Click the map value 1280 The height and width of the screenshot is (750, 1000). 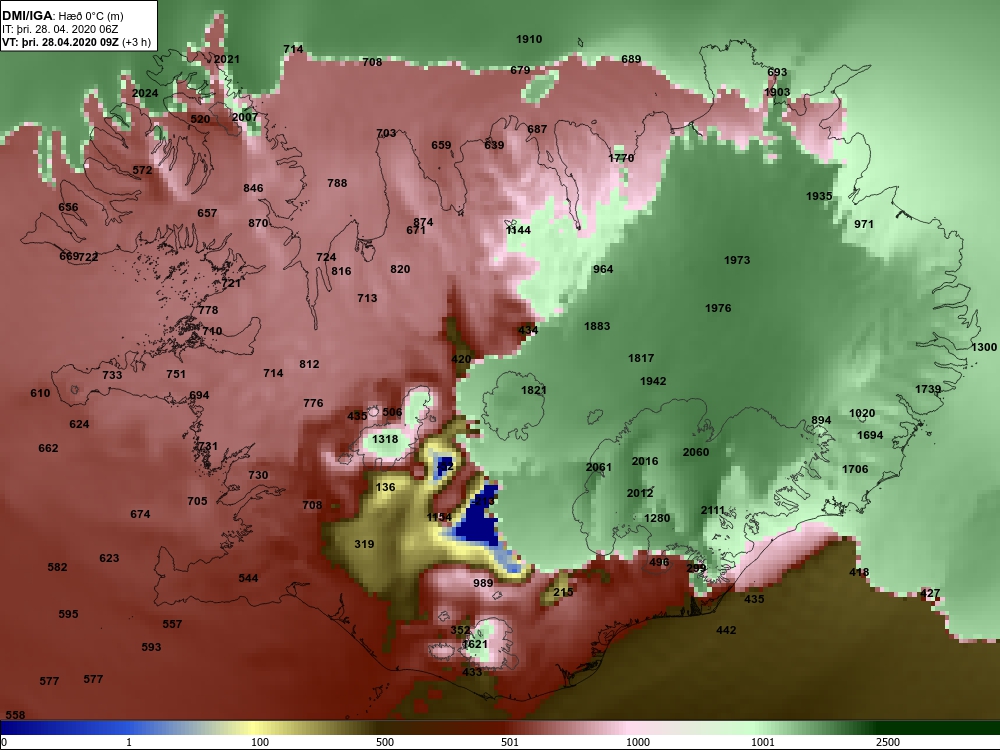click(657, 518)
